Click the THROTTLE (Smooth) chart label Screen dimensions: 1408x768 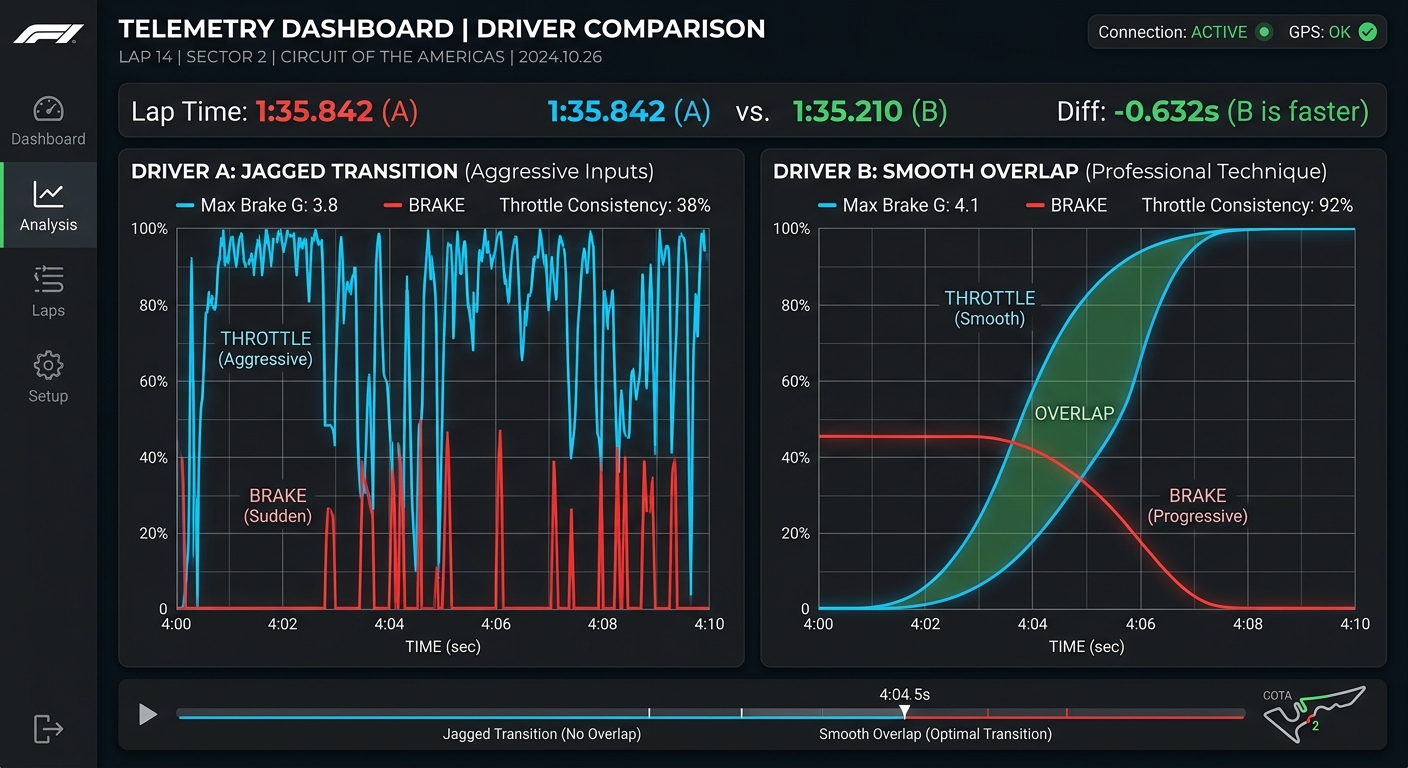[990, 308]
